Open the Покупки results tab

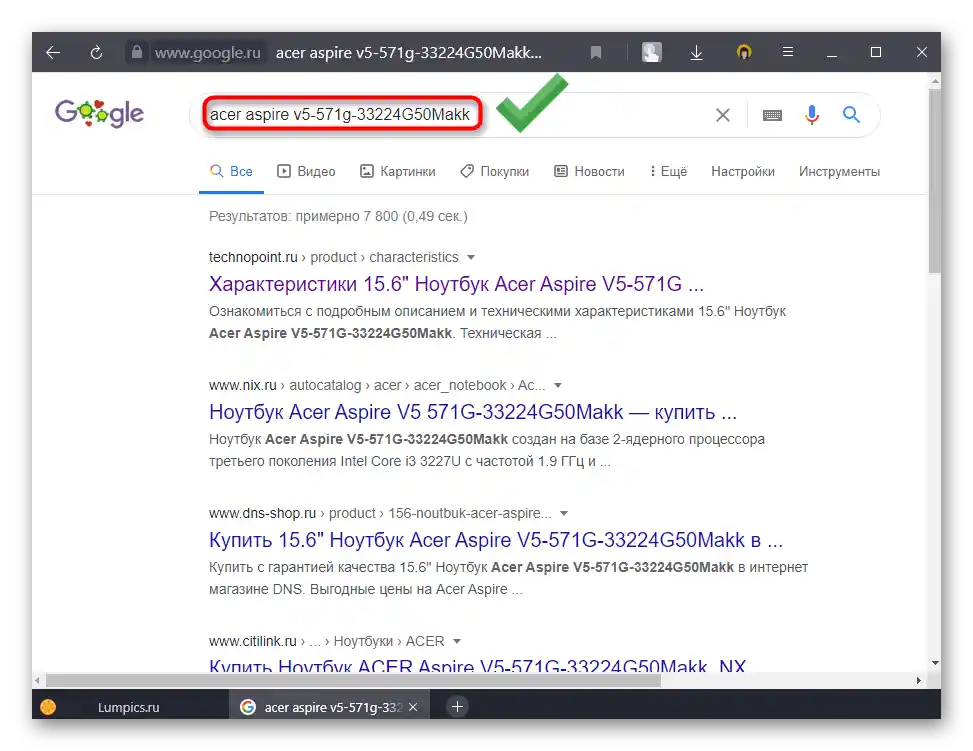pyautogui.click(x=495, y=171)
